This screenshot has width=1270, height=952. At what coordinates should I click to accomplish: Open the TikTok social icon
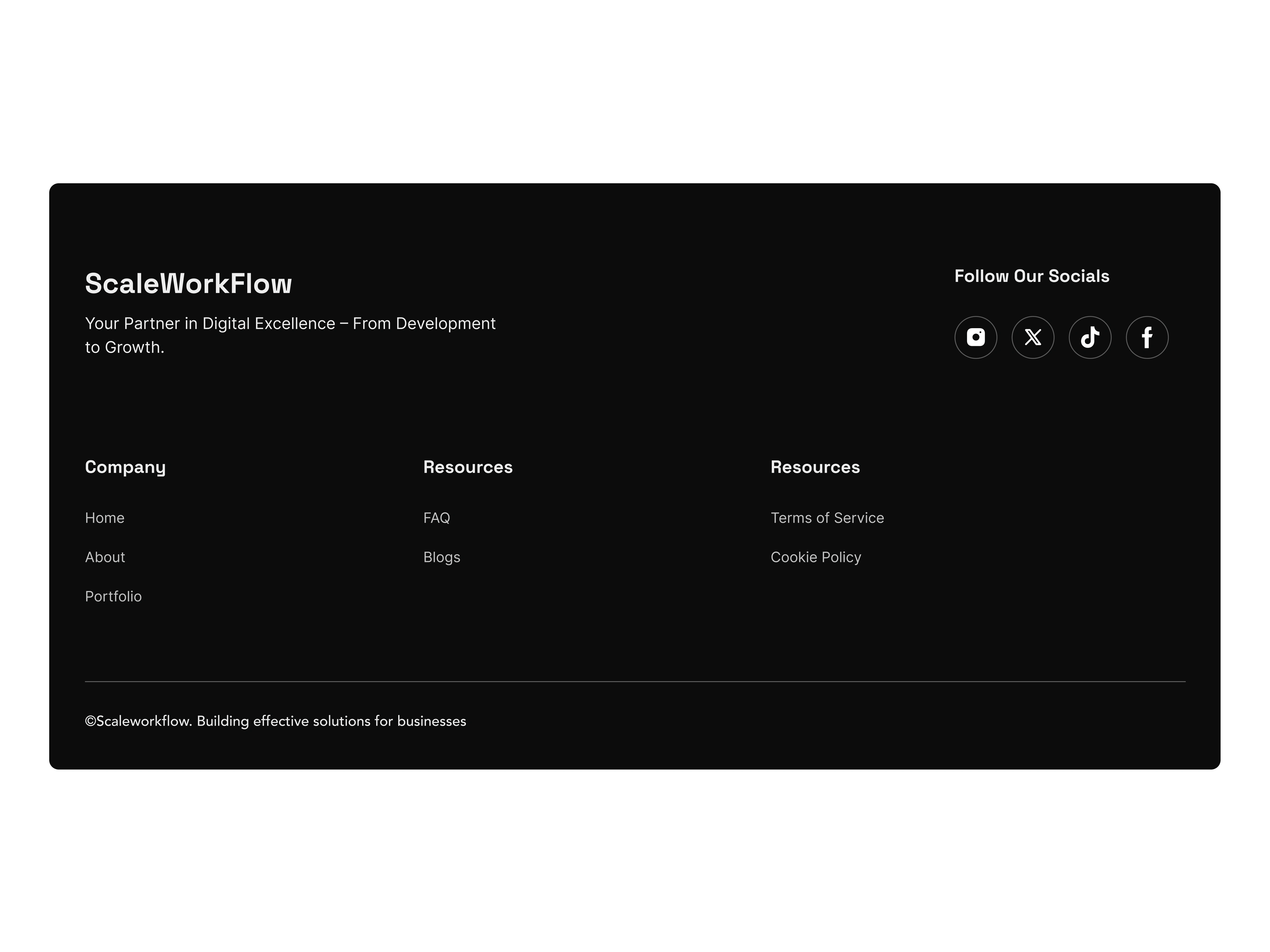[x=1090, y=337]
